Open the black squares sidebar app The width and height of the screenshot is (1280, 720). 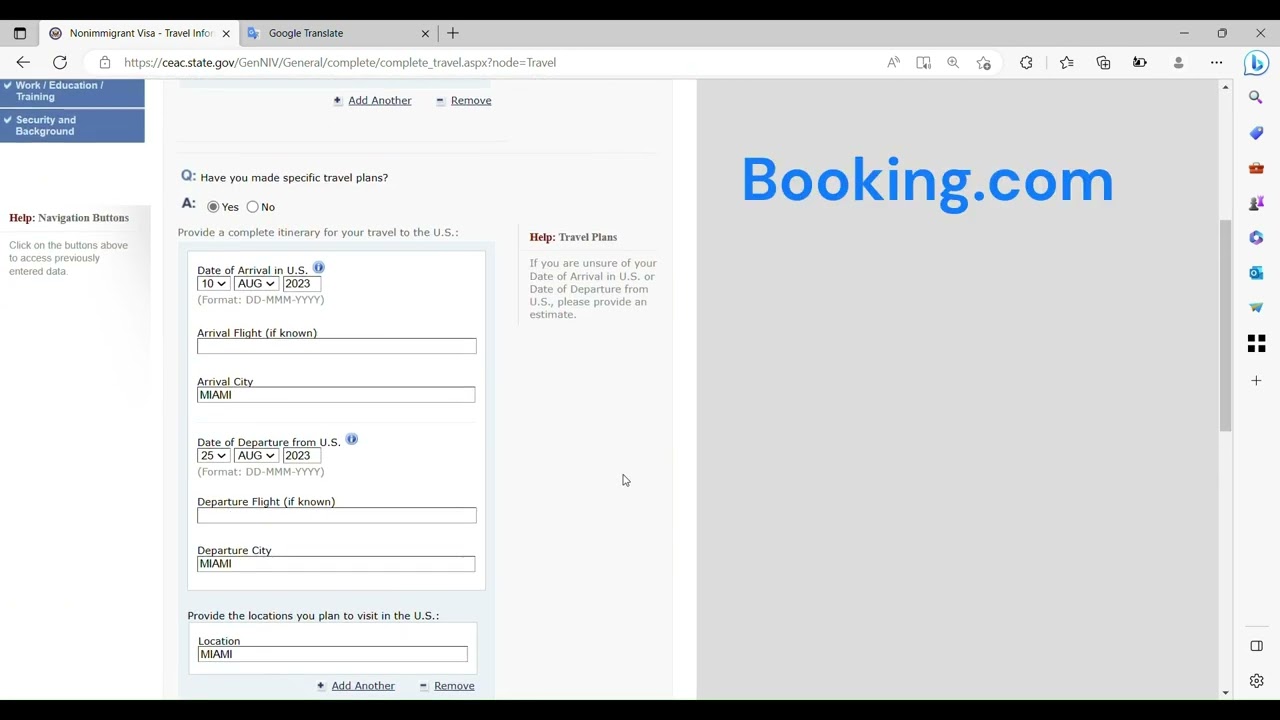(1256, 343)
